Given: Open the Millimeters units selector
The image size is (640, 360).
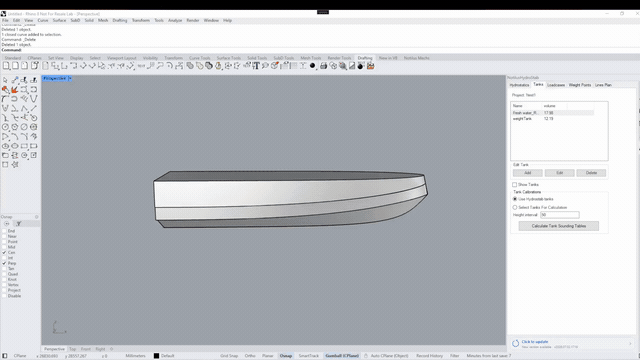Looking at the screenshot, I should (x=136, y=356).
